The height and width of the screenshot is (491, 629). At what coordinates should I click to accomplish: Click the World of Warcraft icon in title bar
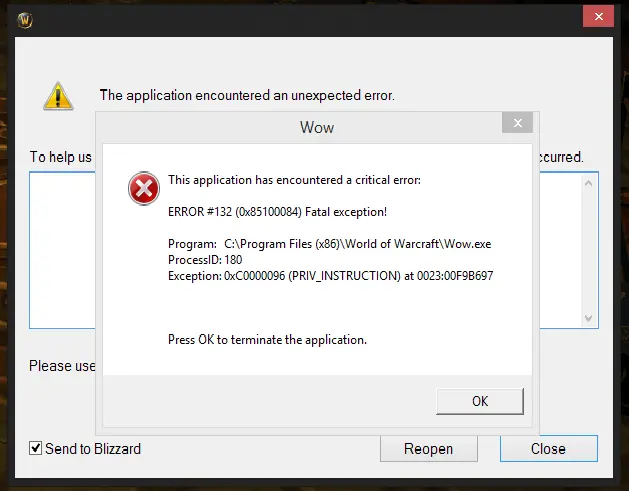point(25,20)
